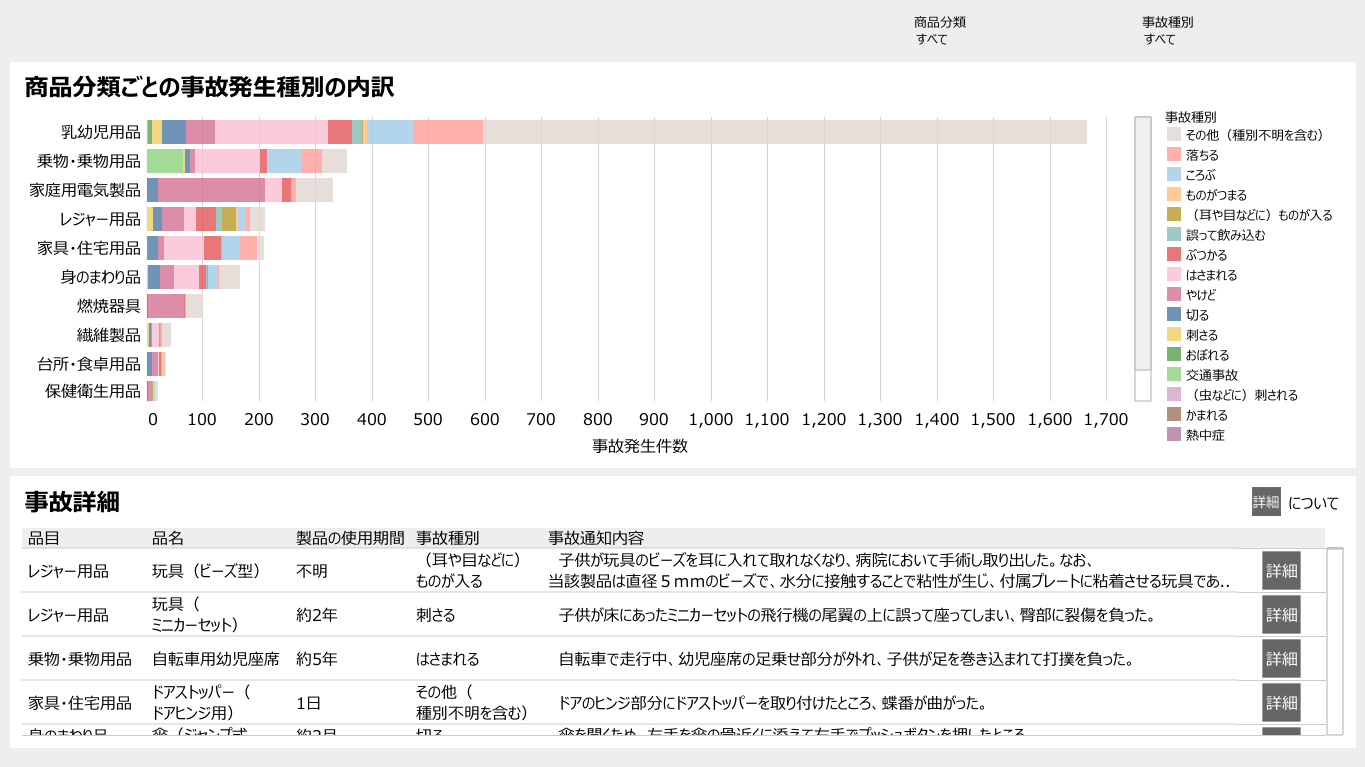The width and height of the screenshot is (1365, 767).
Task: Select the 玩具（ビーズ型） product name cell
Action: click(206, 571)
